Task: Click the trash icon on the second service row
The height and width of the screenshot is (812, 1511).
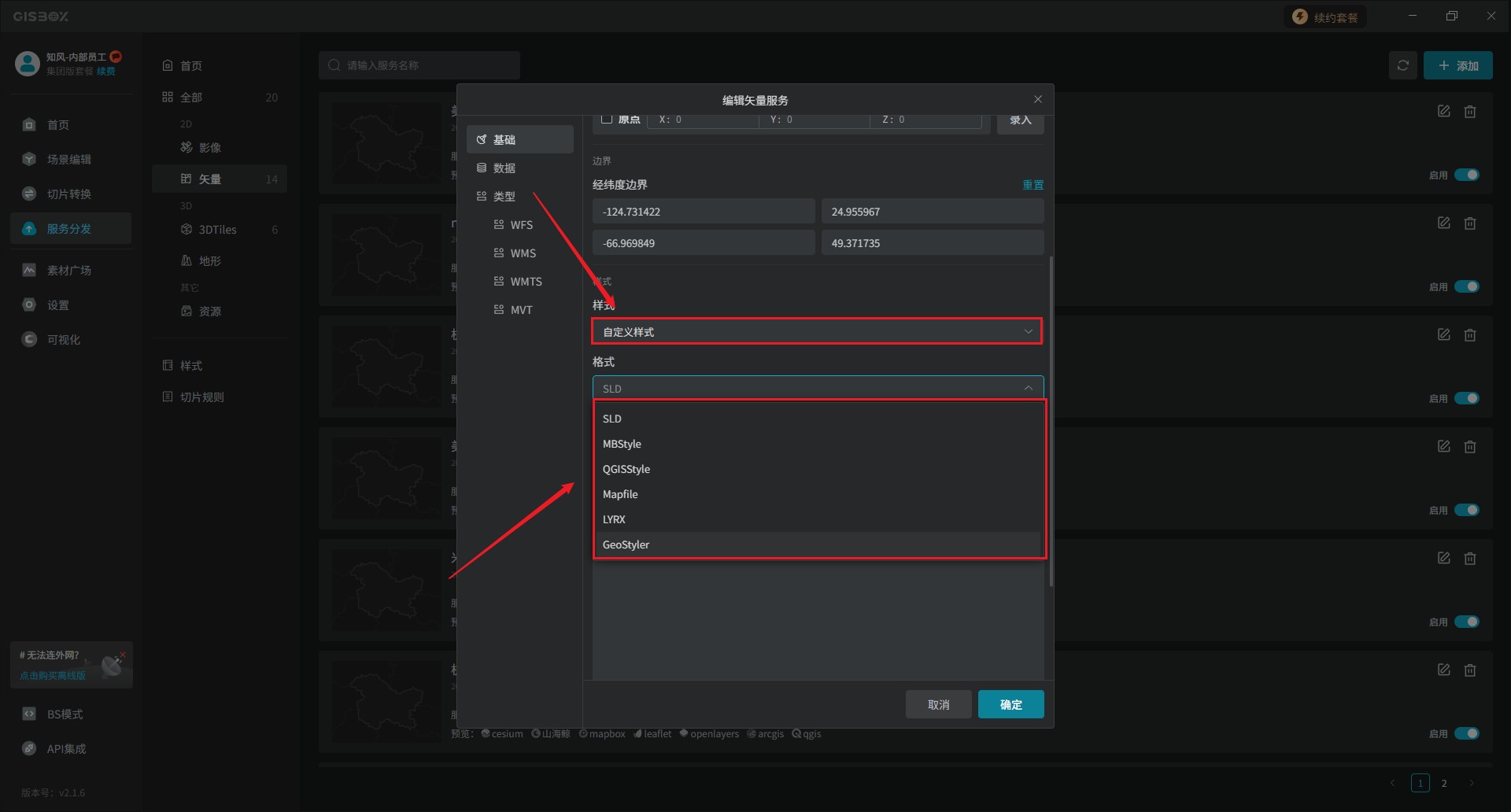Action: click(1469, 223)
